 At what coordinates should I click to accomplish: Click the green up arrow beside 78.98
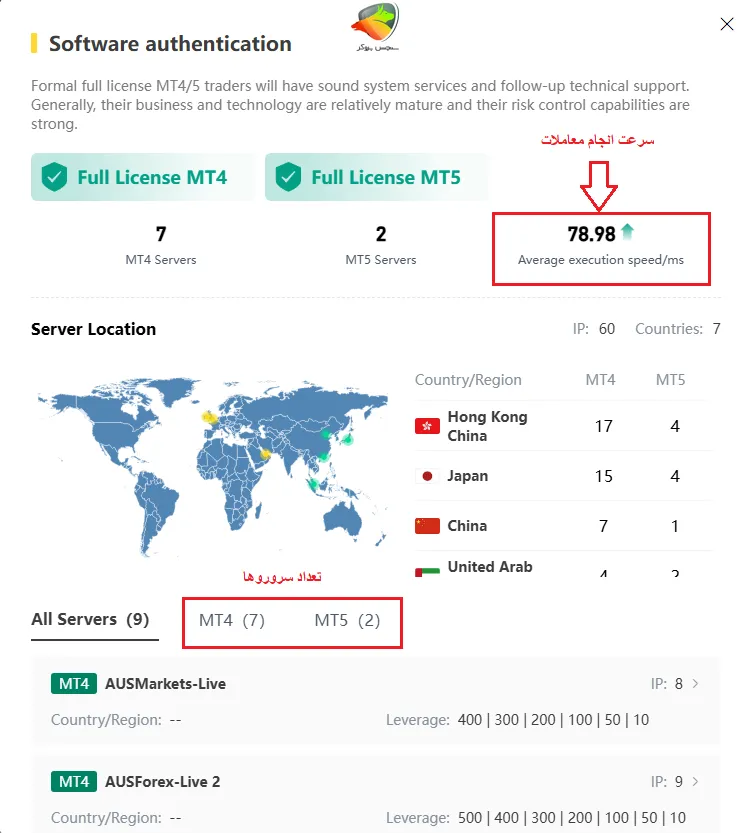click(x=627, y=233)
